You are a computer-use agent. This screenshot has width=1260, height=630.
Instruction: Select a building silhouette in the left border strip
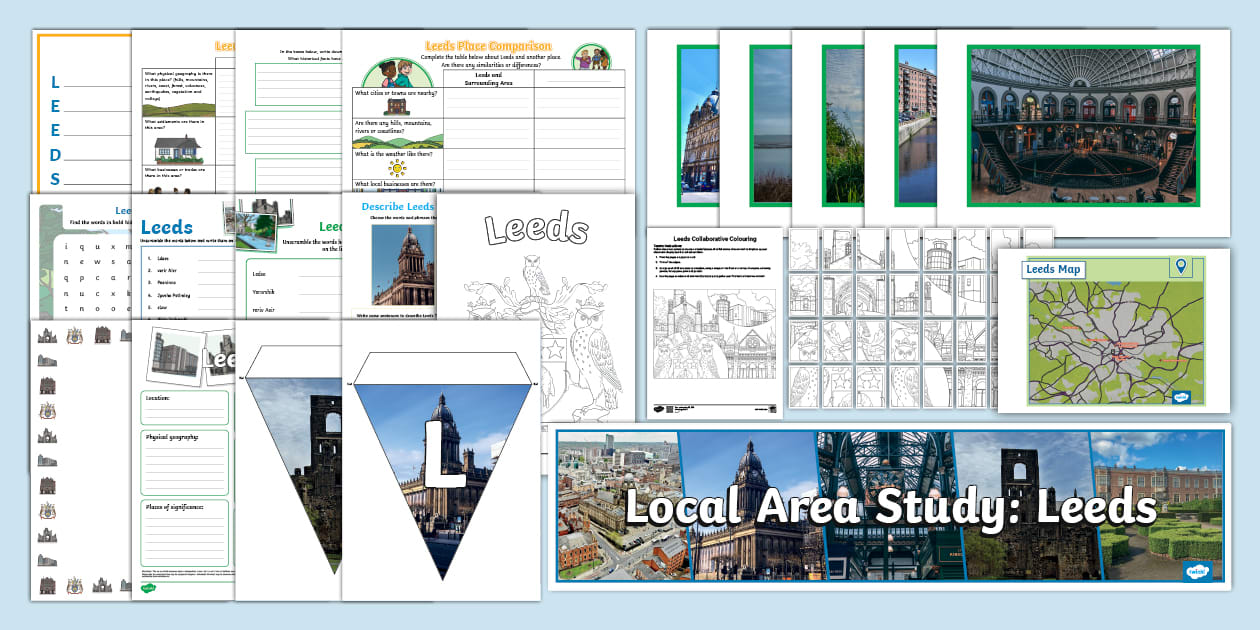(x=45, y=360)
